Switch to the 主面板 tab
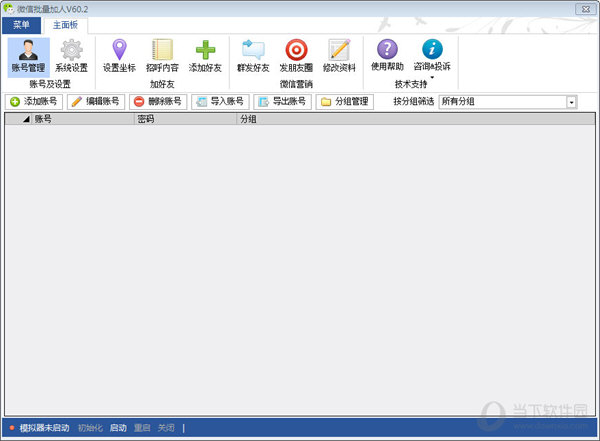 65,25
